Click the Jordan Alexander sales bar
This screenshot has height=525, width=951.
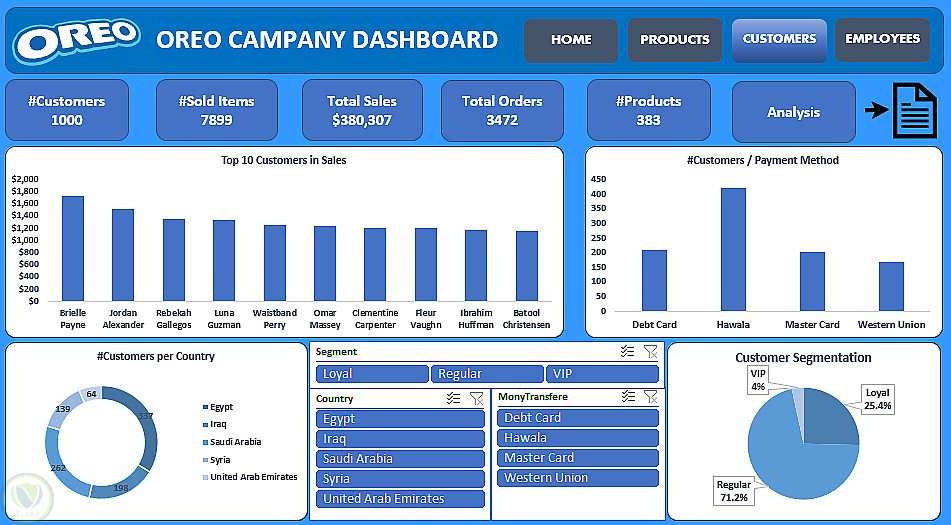[123, 255]
